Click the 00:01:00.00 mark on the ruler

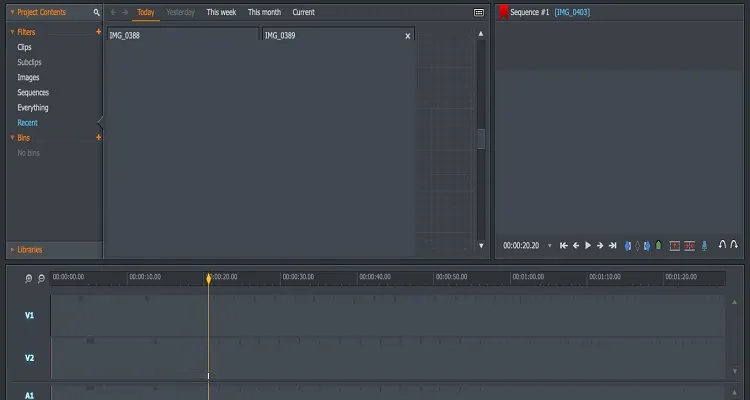pyautogui.click(x=528, y=277)
